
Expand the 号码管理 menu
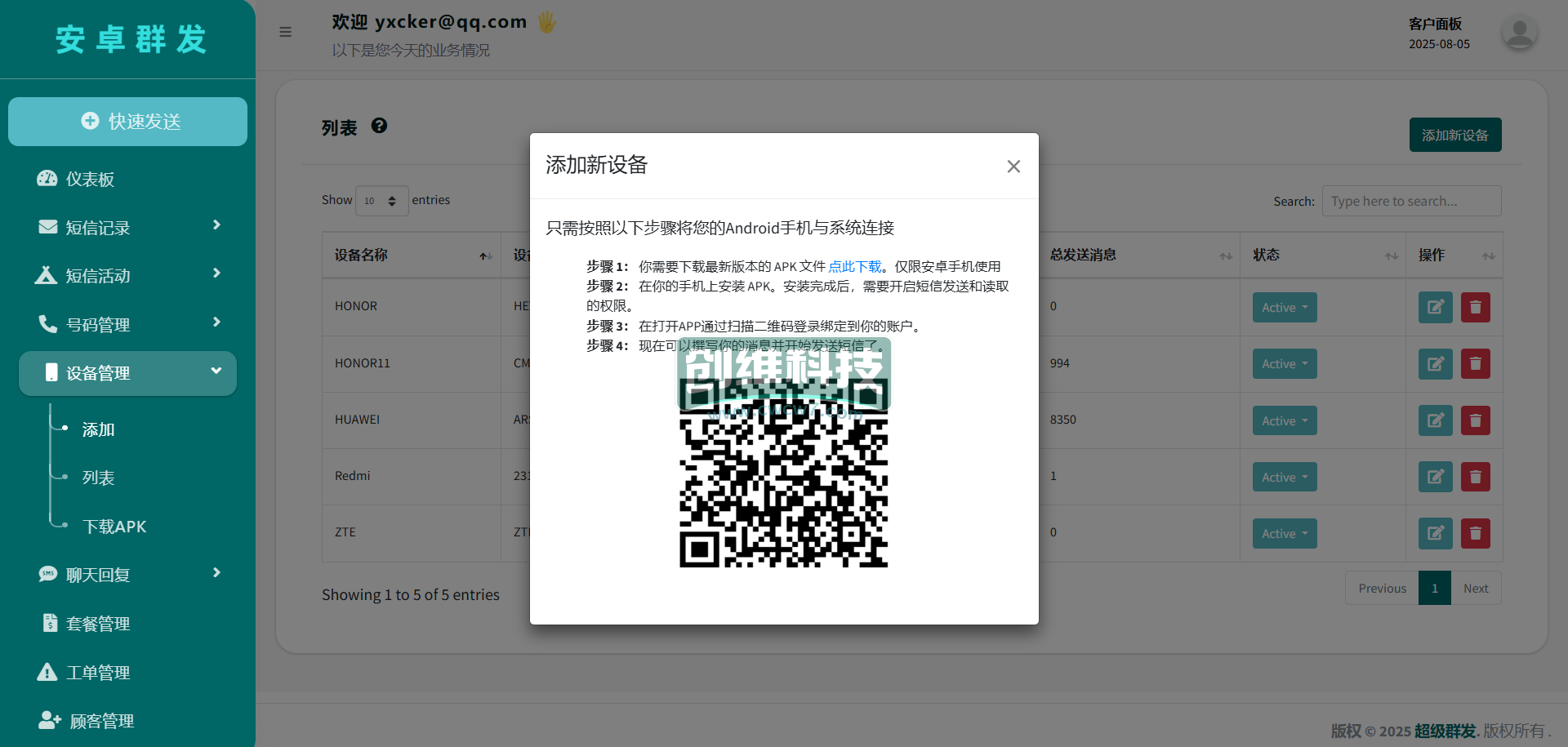point(127,324)
